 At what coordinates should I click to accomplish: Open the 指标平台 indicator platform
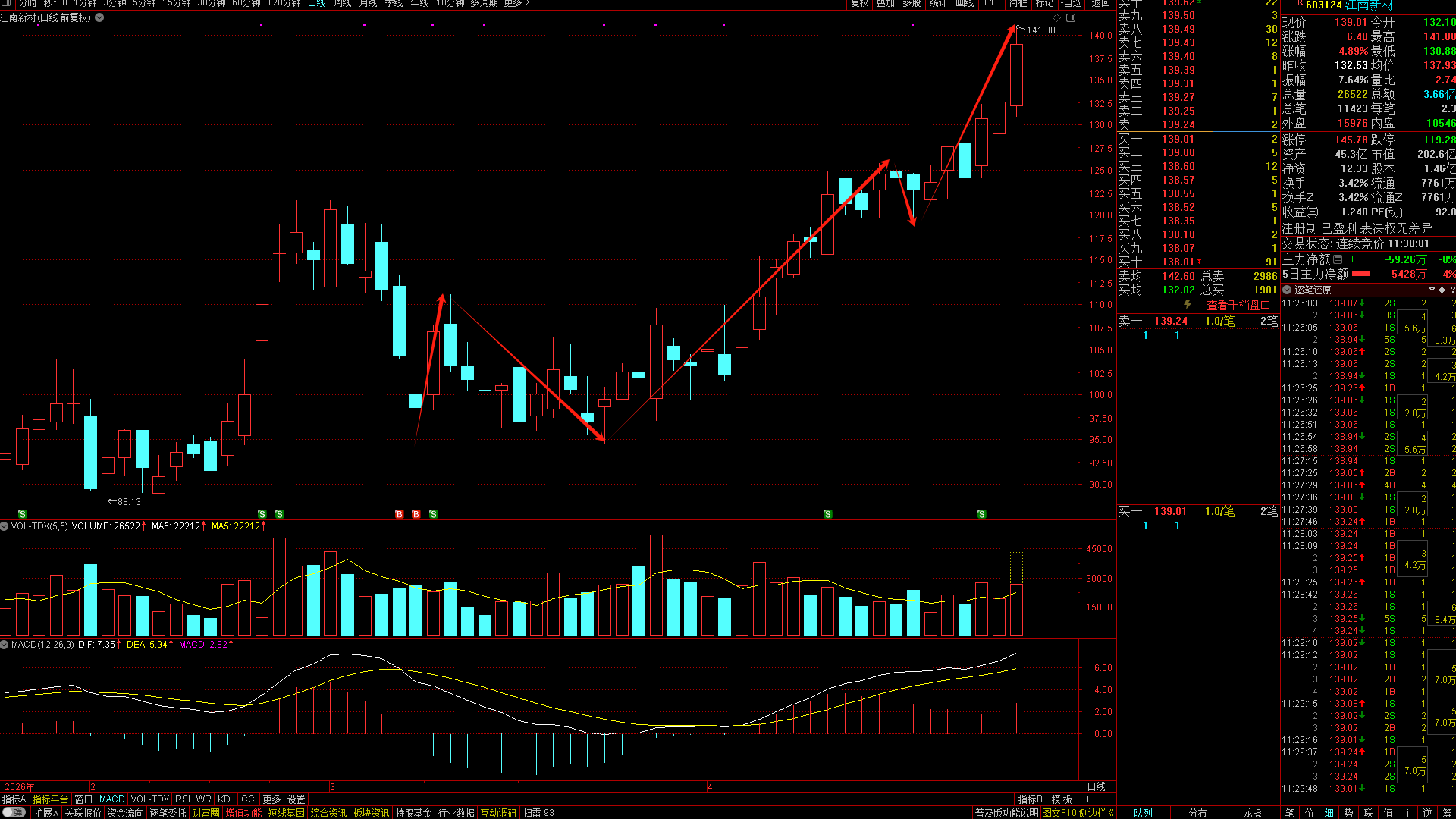coord(50,799)
